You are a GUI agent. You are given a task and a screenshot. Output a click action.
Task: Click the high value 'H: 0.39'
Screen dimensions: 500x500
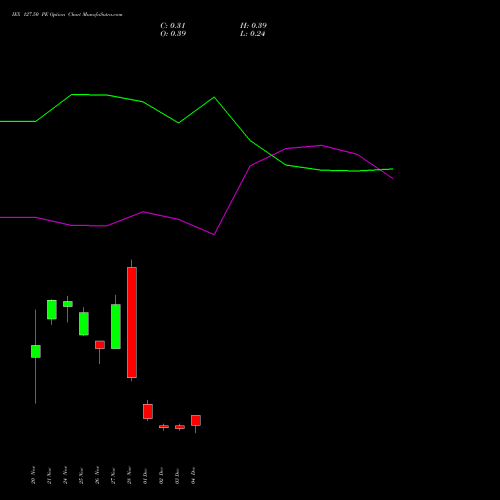pos(253,26)
